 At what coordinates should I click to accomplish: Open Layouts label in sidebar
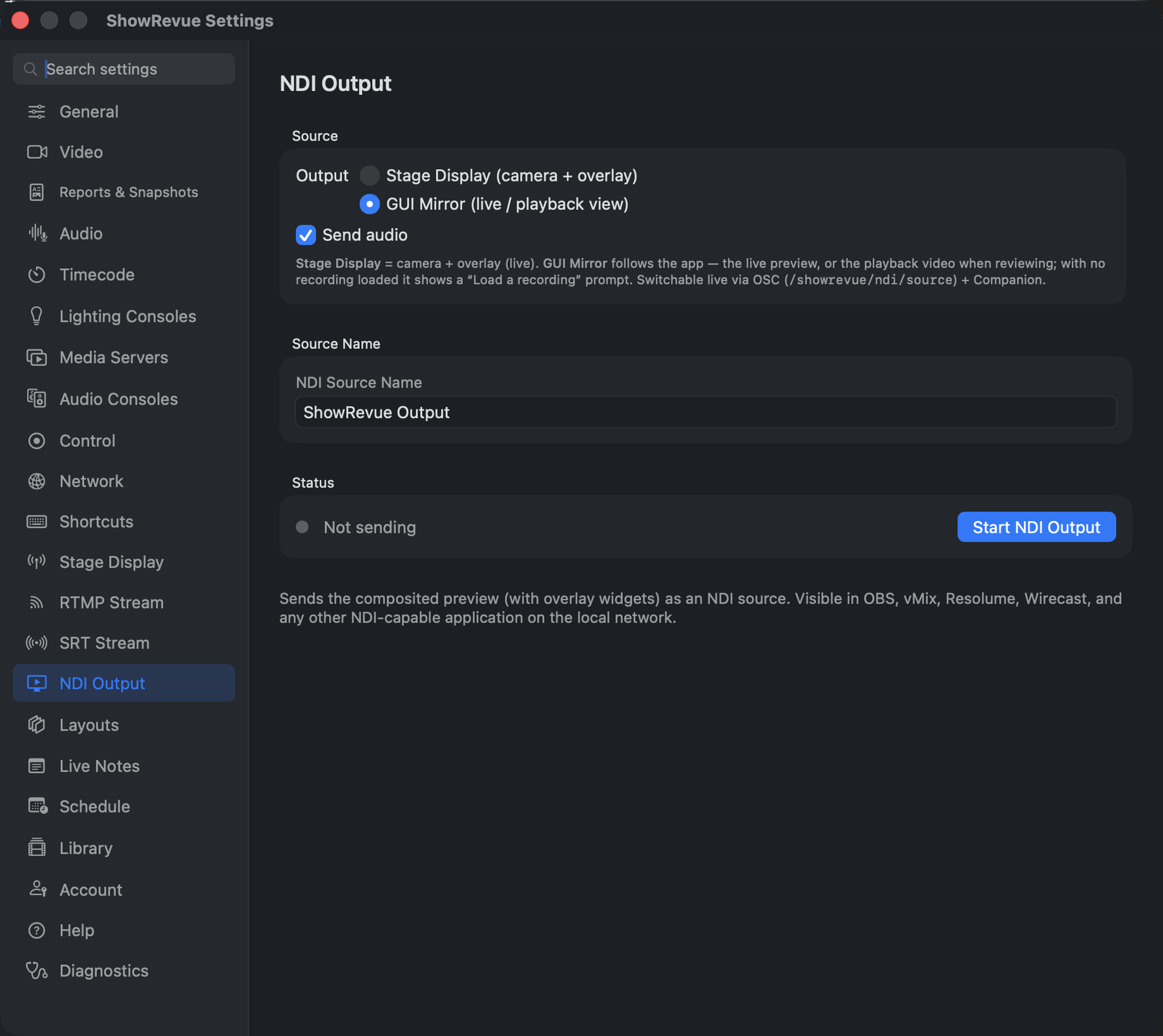coord(89,725)
